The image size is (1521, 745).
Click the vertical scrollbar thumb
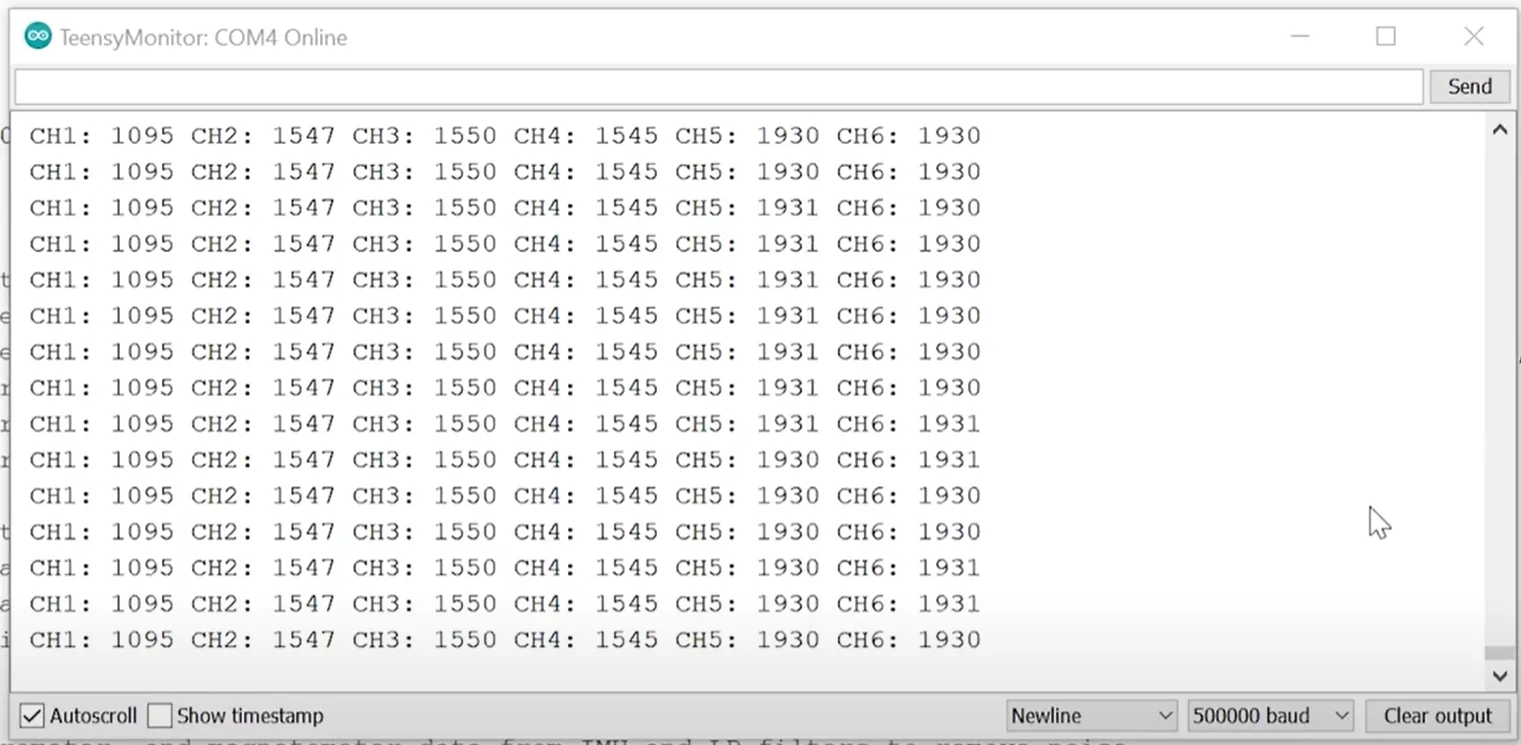tap(1499, 653)
